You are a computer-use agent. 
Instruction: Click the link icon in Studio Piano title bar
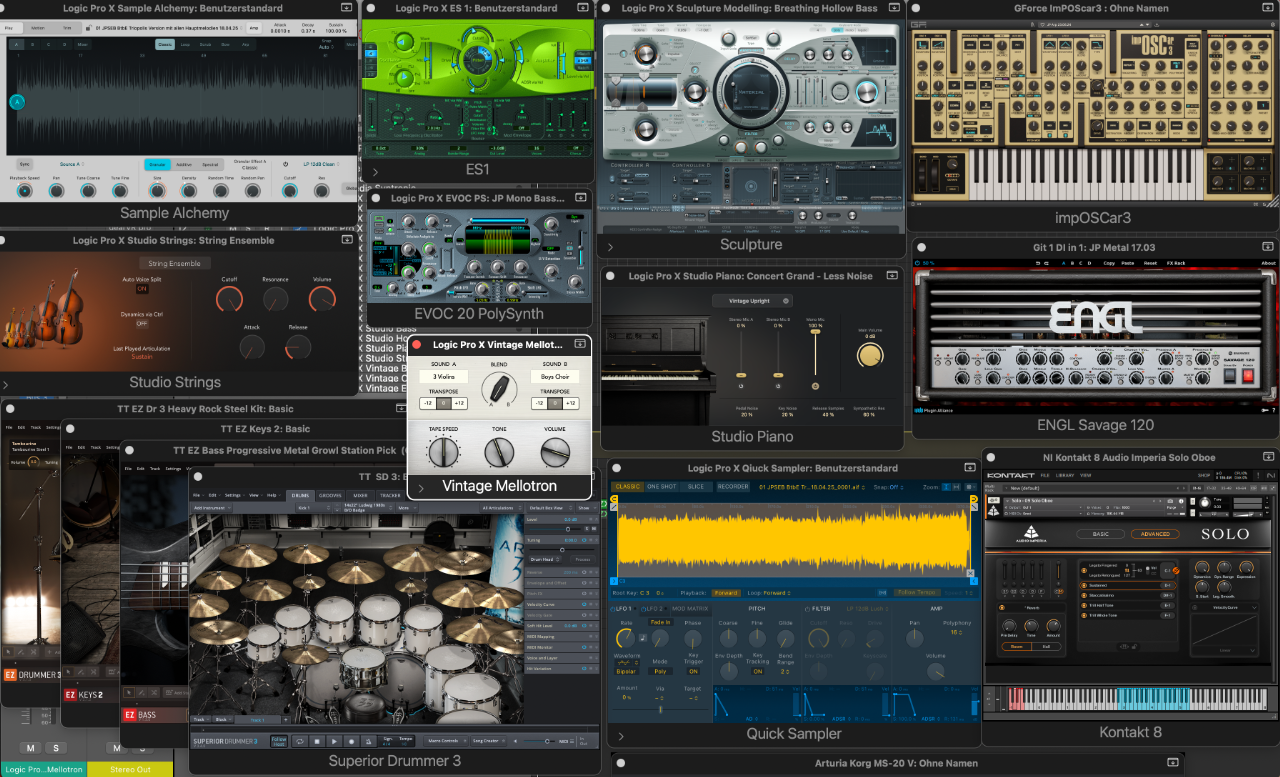890,276
